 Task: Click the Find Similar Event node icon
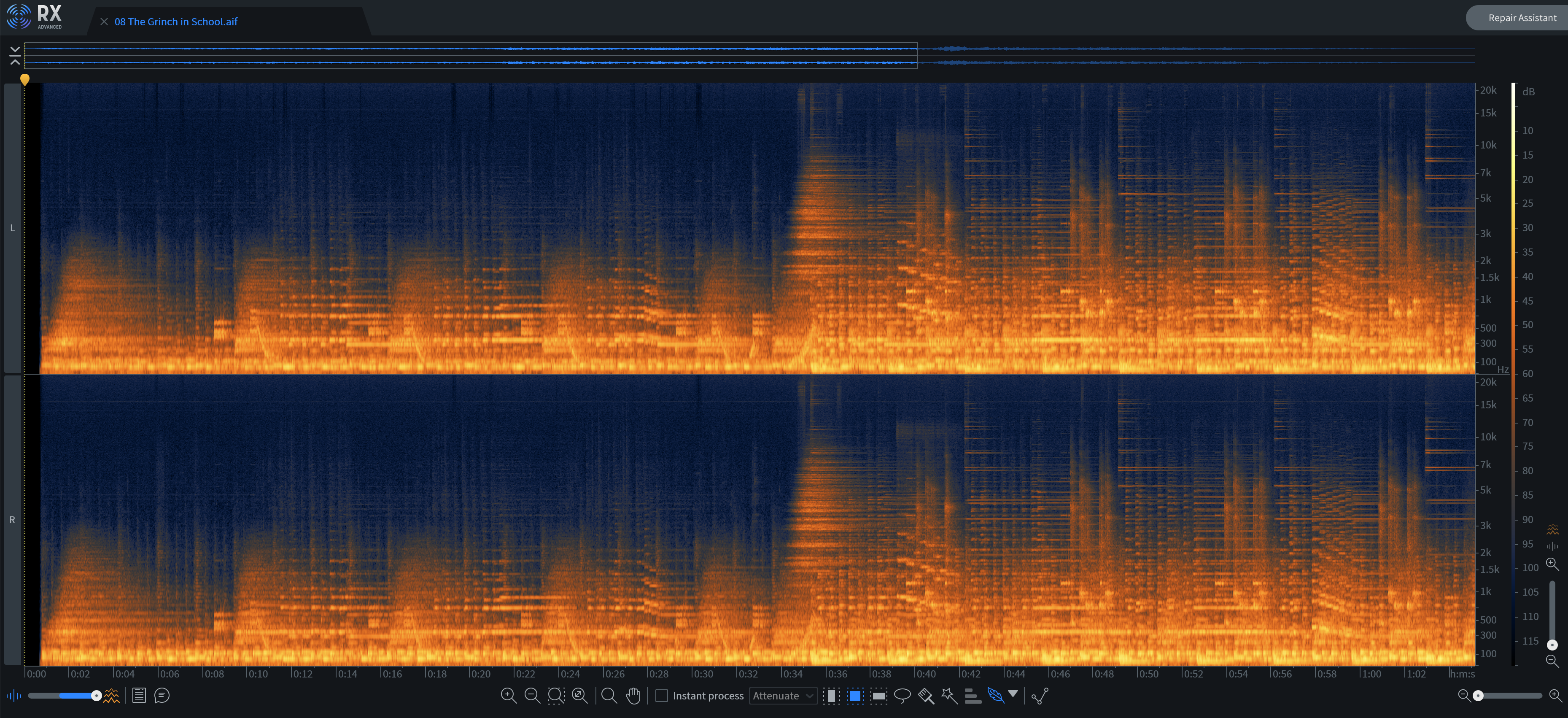[1040, 696]
